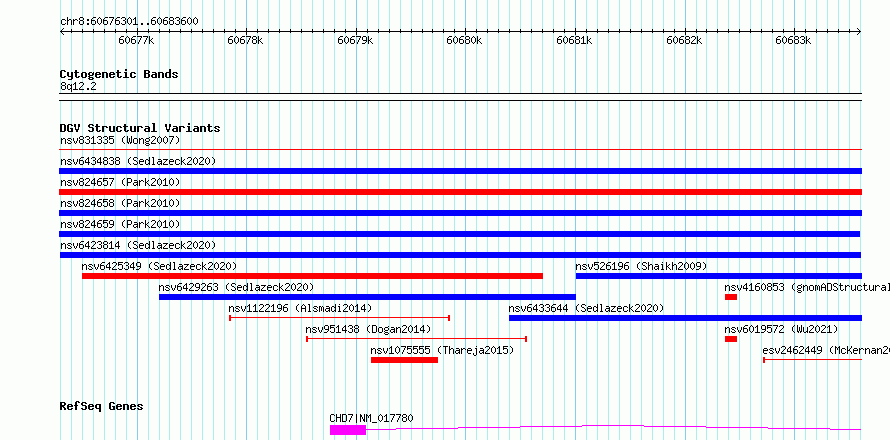The height and width of the screenshot is (440, 890).
Task: Open variant label nsv831335 (Wong2007)
Action: [120, 140]
